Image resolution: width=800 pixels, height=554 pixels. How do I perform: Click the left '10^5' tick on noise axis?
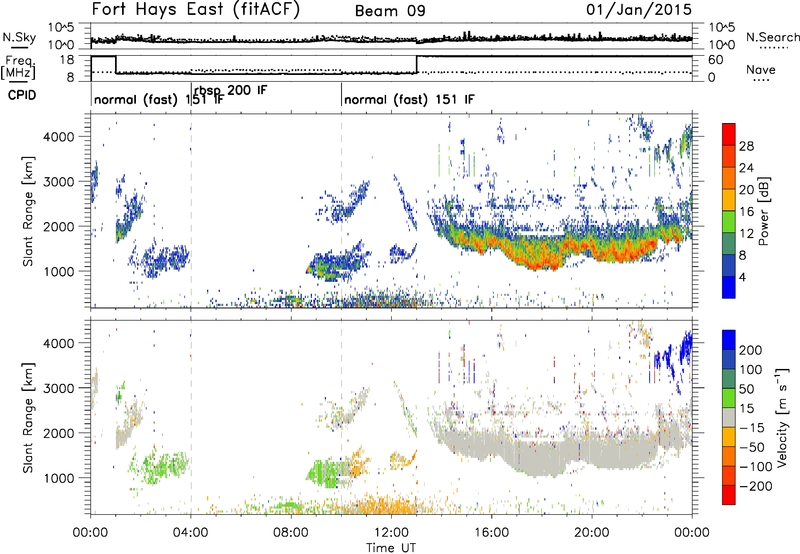click(x=61, y=27)
